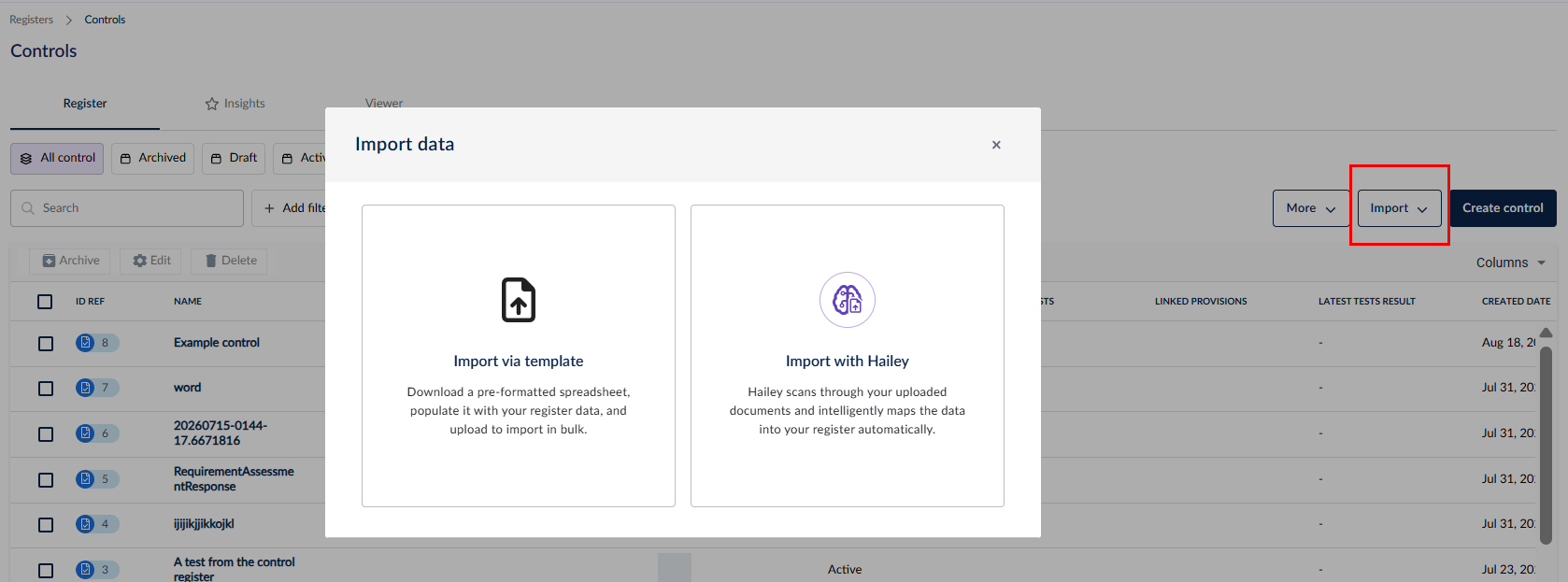Click the star icon beside Insights
Image resolution: width=1568 pixels, height=582 pixels.
click(x=212, y=104)
